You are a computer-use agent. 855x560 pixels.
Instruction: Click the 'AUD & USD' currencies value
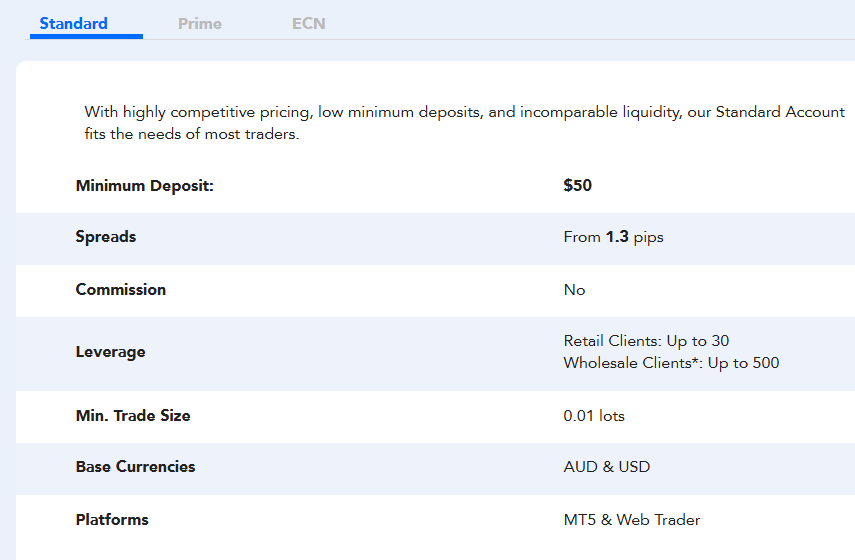tap(607, 467)
